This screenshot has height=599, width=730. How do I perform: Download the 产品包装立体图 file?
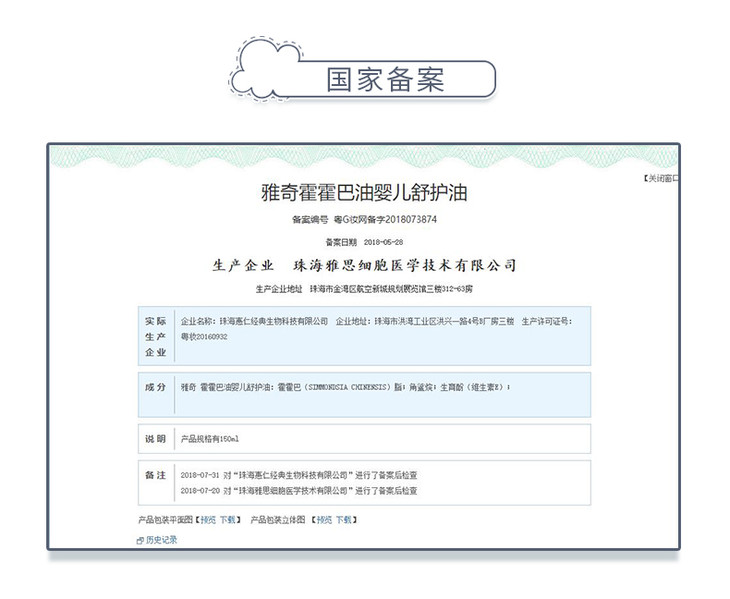343,520
